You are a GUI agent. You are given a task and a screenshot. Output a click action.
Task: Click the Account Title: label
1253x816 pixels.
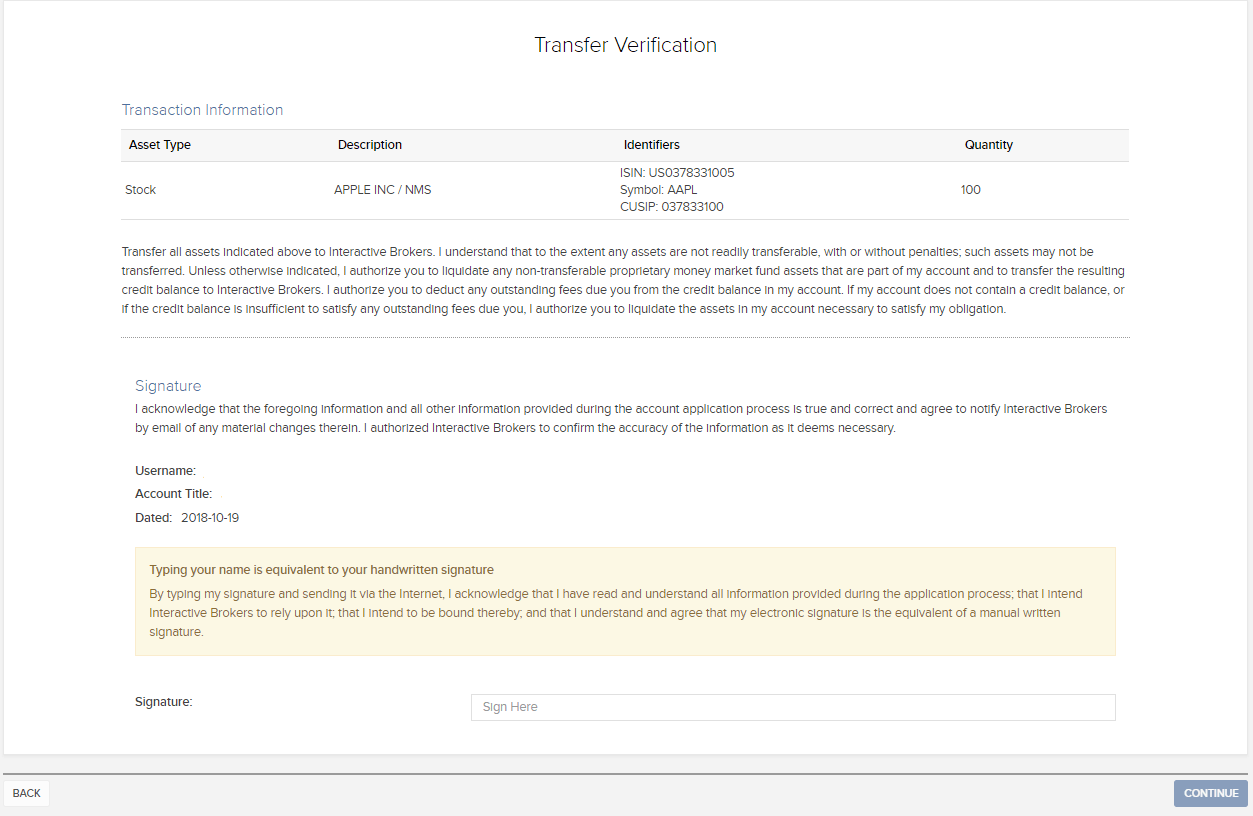(x=174, y=494)
